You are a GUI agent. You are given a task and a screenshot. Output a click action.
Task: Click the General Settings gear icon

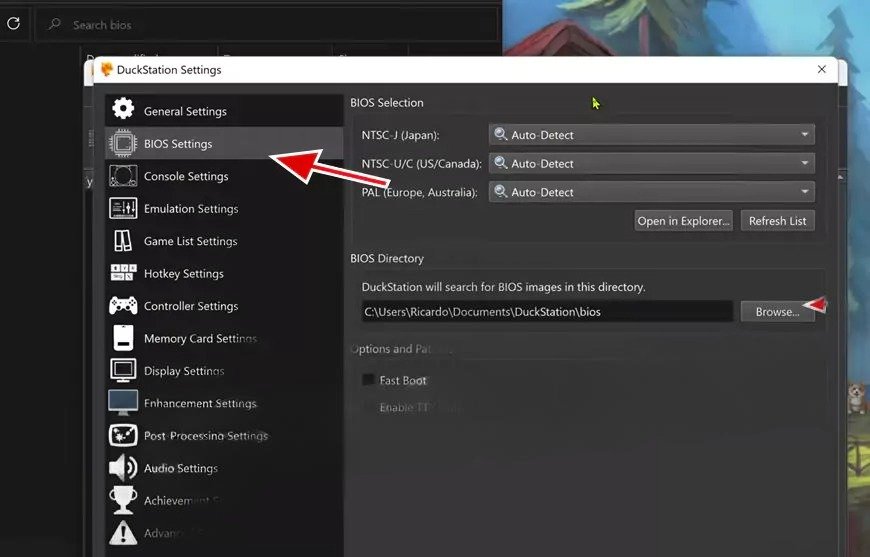123,110
